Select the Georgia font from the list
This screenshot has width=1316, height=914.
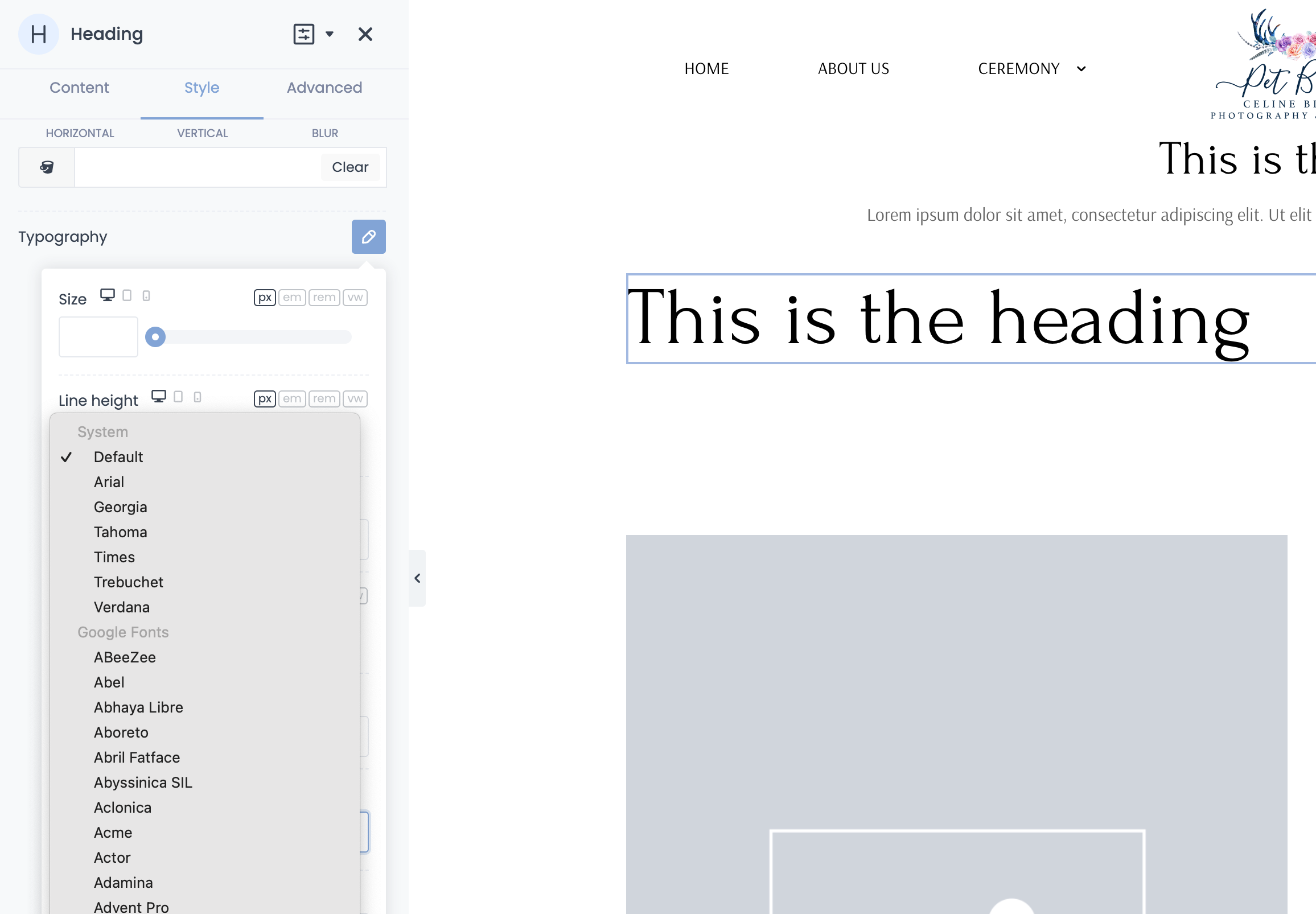(x=120, y=507)
